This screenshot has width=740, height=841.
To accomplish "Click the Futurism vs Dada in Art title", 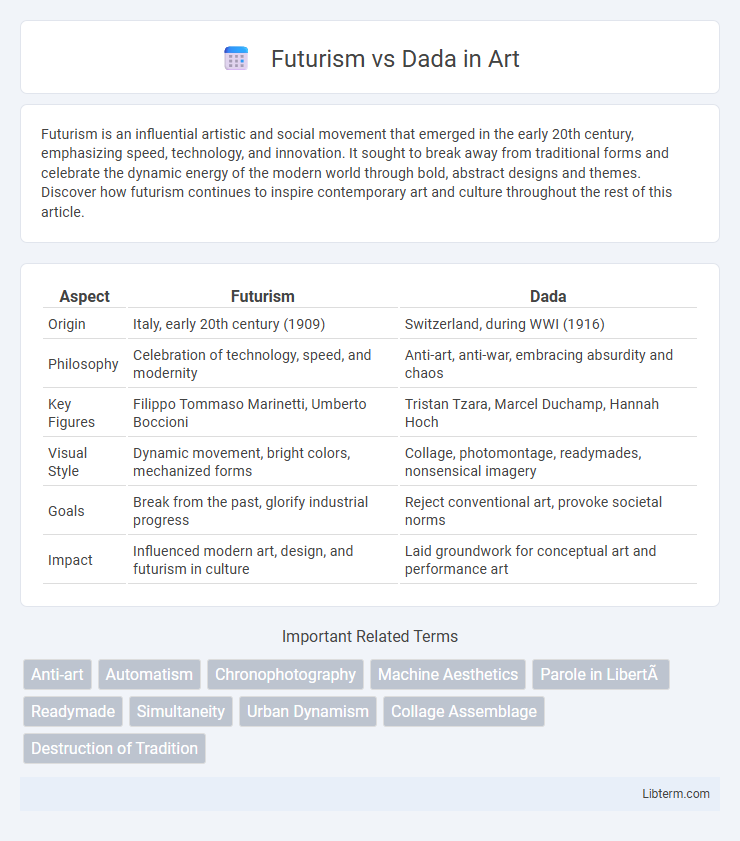I will (395, 58).
